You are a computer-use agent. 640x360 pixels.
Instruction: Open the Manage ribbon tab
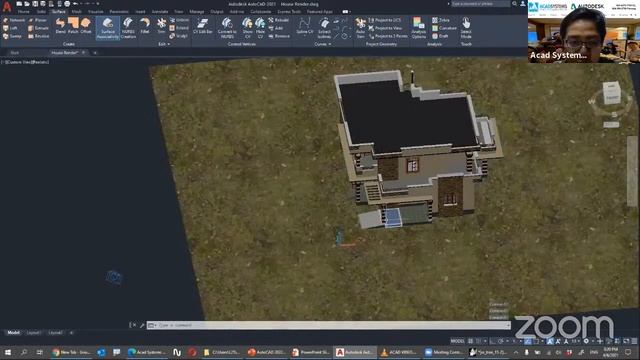(x=197, y=12)
